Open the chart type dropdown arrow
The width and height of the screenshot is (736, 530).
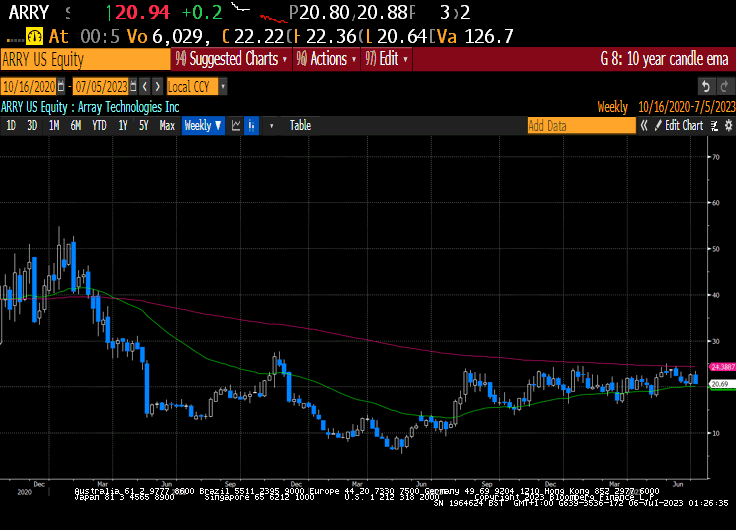pos(271,126)
